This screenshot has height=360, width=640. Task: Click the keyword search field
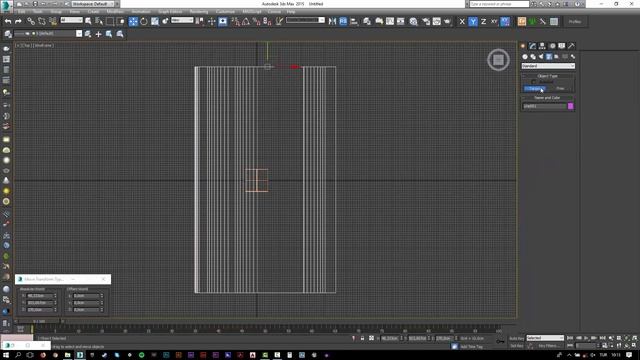pyautogui.click(x=499, y=4)
